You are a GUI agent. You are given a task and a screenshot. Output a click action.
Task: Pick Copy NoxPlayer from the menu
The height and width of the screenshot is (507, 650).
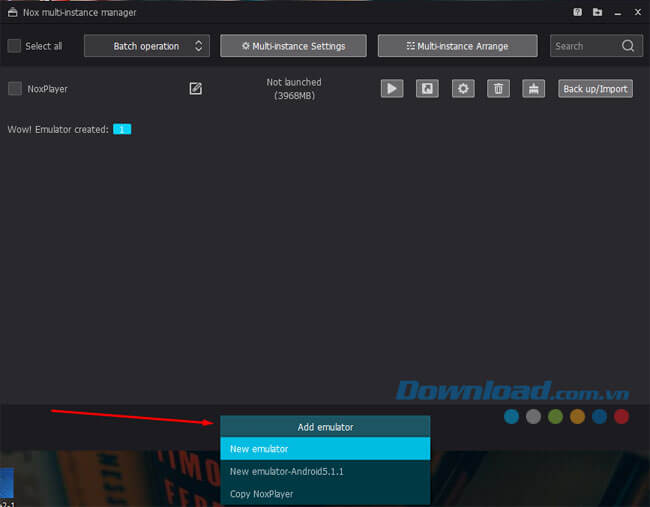(x=325, y=493)
